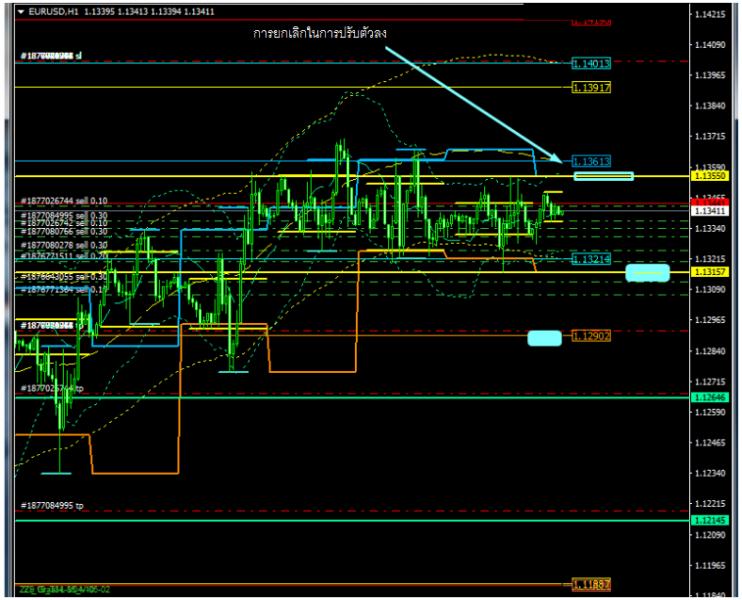The width and height of the screenshot is (742, 600).
Task: Select order #1877084995 sell 0.30 label
Action: [64, 215]
